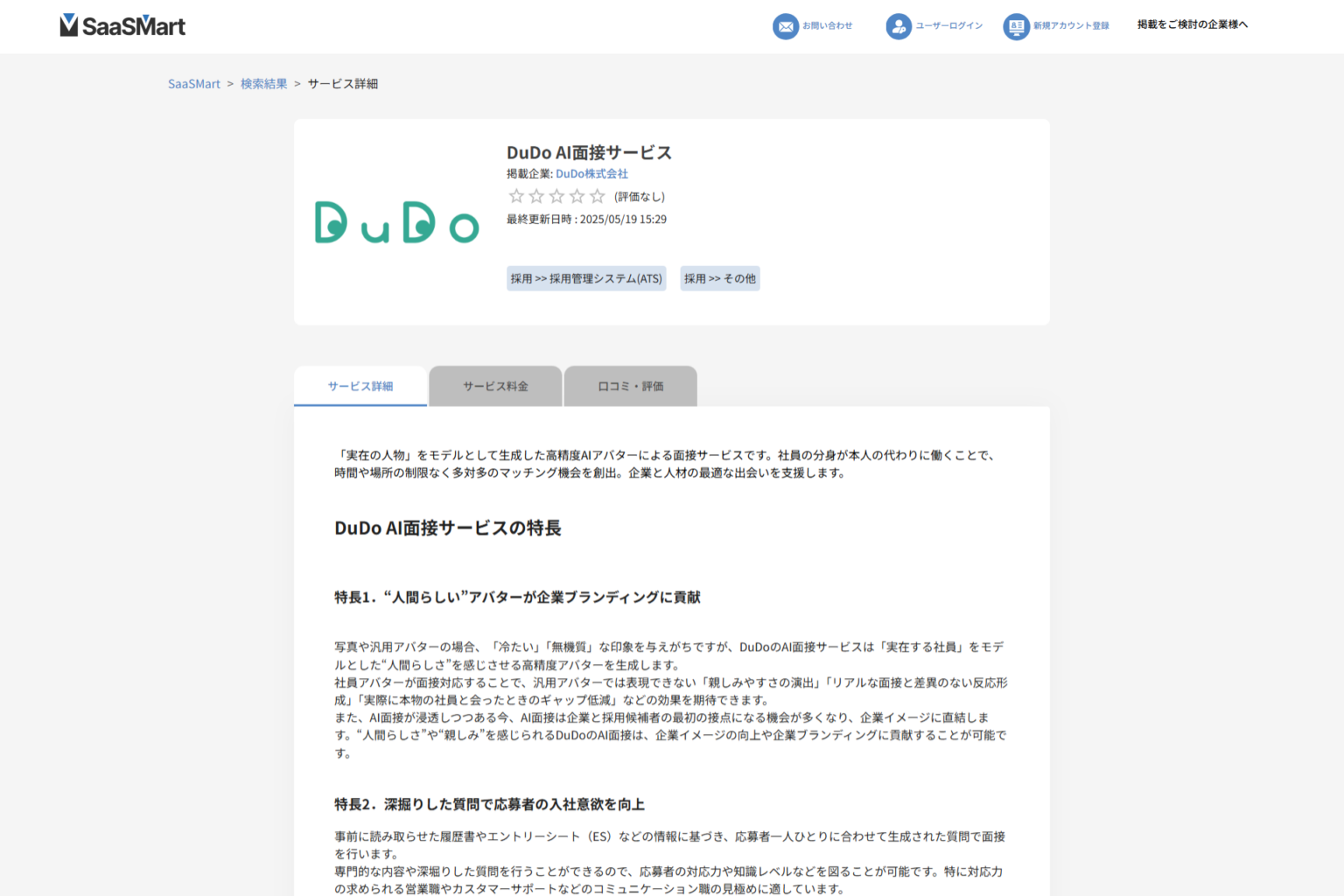Select the サービス詳細 tab
The height and width of the screenshot is (896, 1344).
tap(360, 386)
